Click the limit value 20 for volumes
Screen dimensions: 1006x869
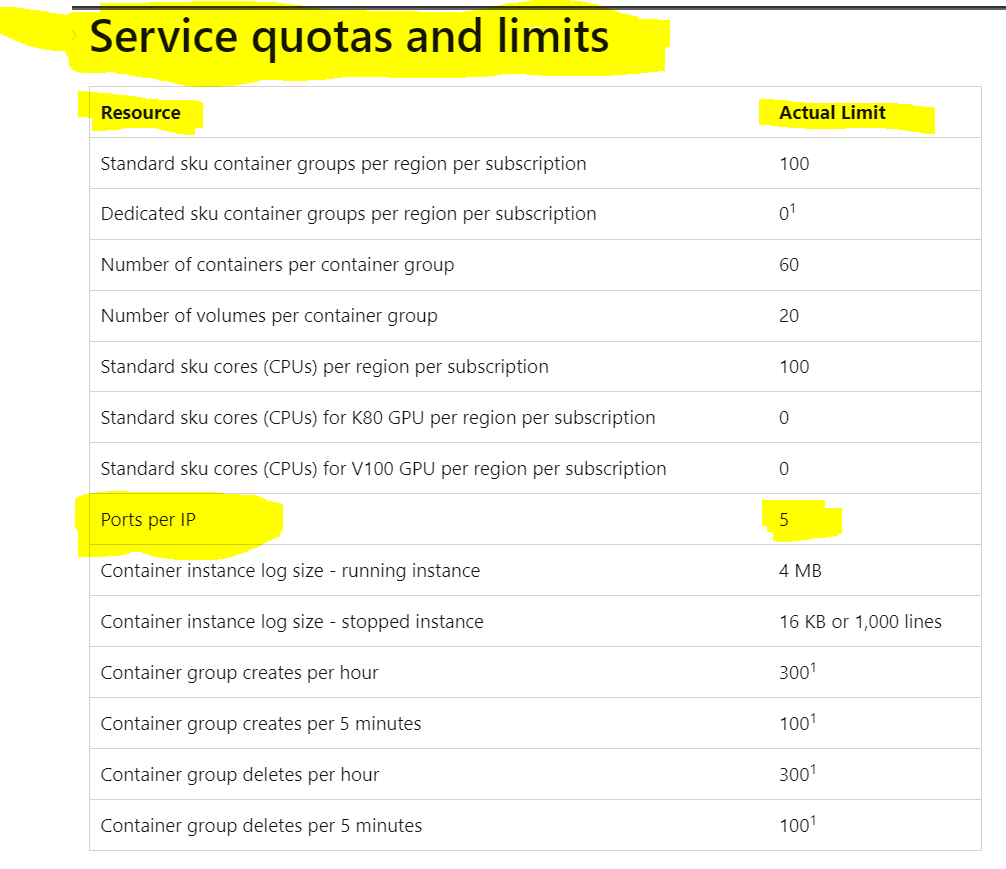(x=789, y=316)
